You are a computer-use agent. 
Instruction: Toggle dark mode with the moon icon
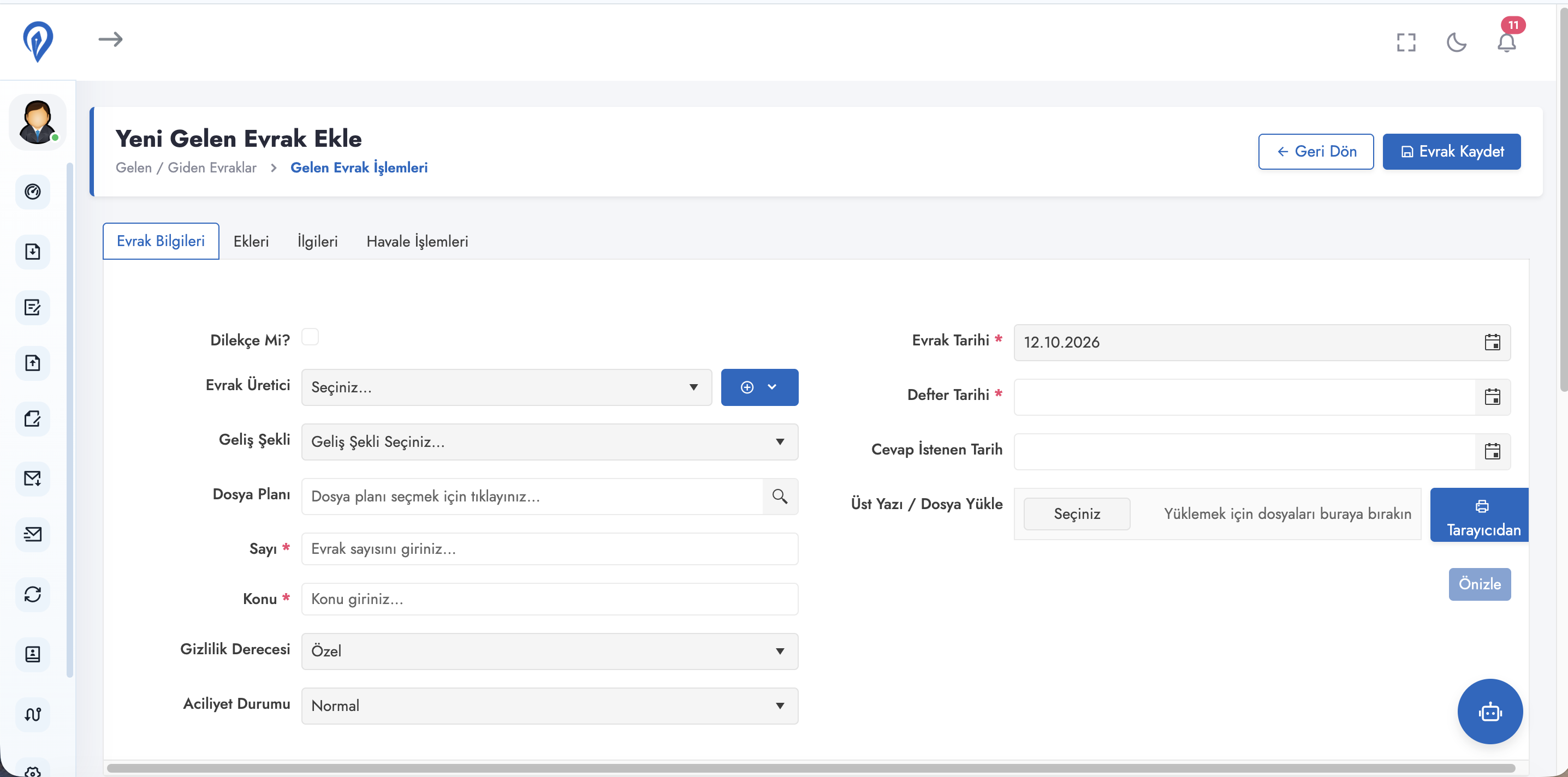tap(1457, 42)
